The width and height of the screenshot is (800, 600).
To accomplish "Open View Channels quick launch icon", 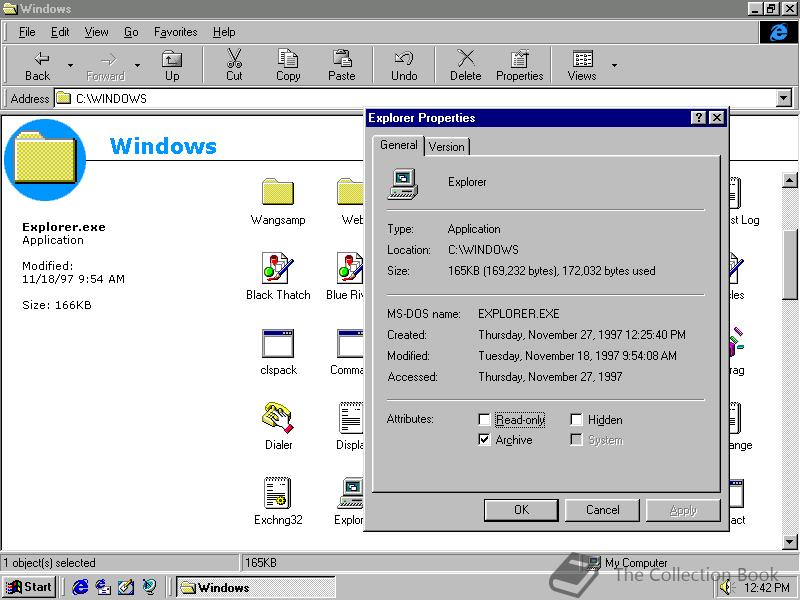I will pos(149,587).
